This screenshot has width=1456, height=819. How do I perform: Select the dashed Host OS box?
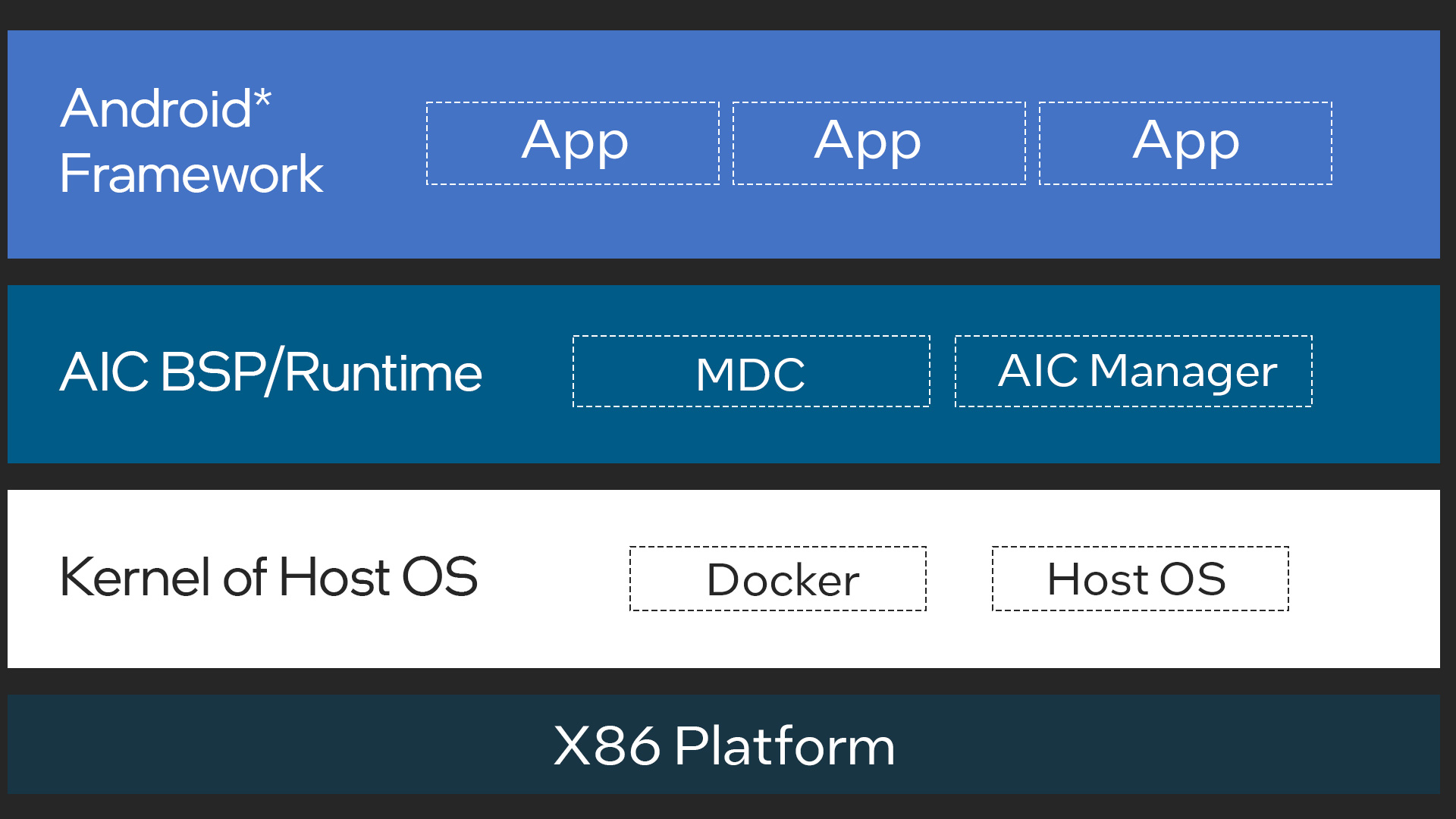(1141, 579)
